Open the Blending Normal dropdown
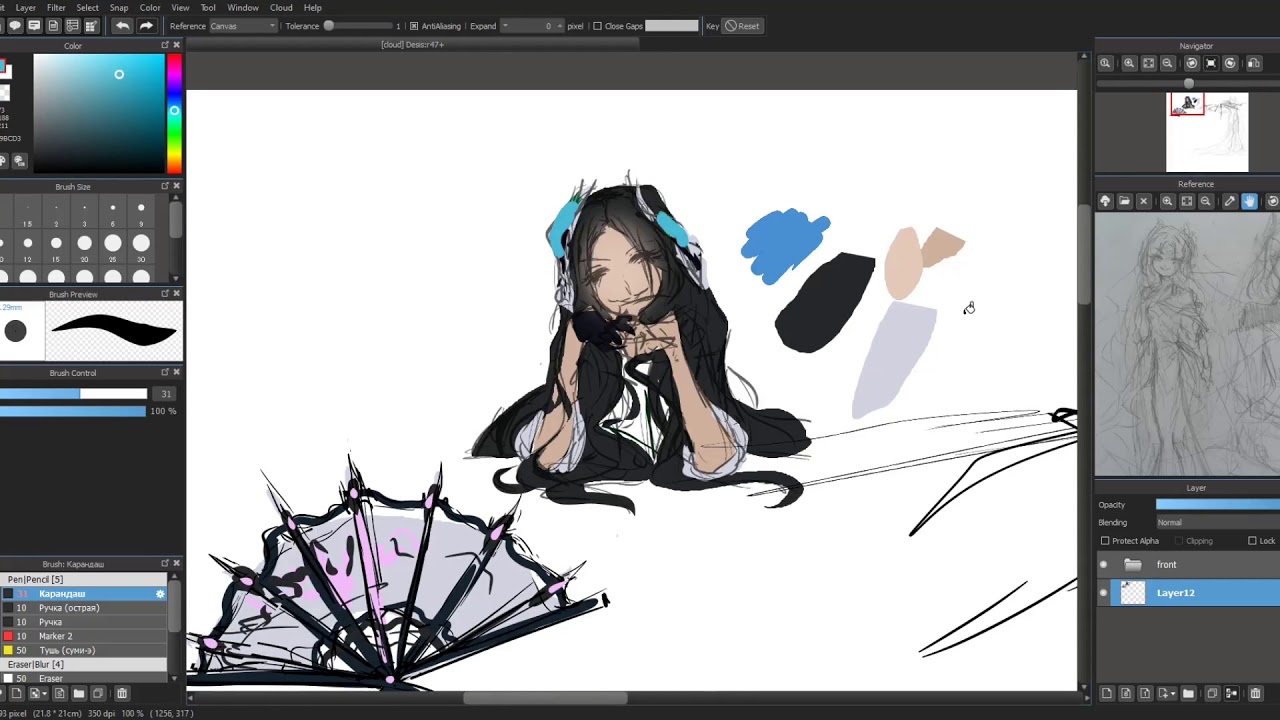The width and height of the screenshot is (1280, 720). (1218, 522)
